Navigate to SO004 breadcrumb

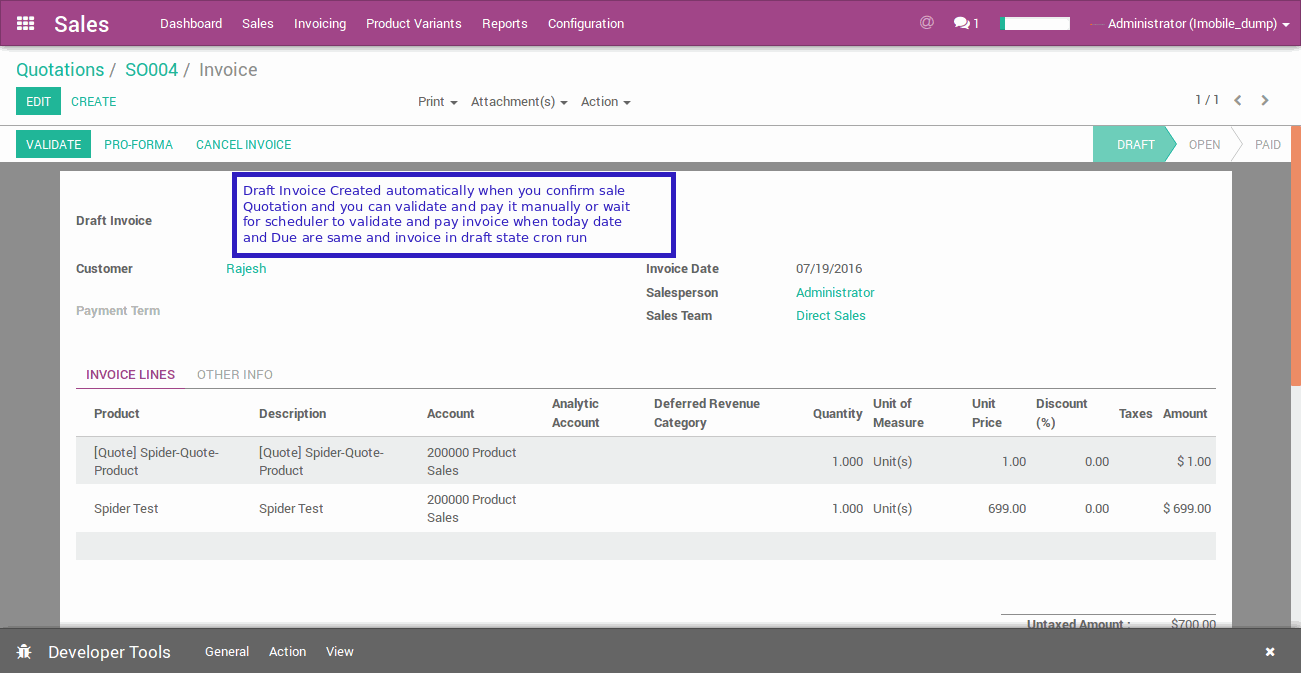[151, 70]
